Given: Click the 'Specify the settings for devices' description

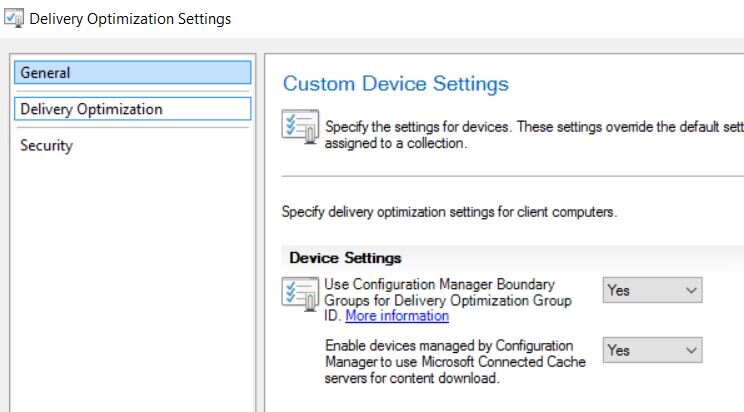Looking at the screenshot, I should tap(534, 135).
